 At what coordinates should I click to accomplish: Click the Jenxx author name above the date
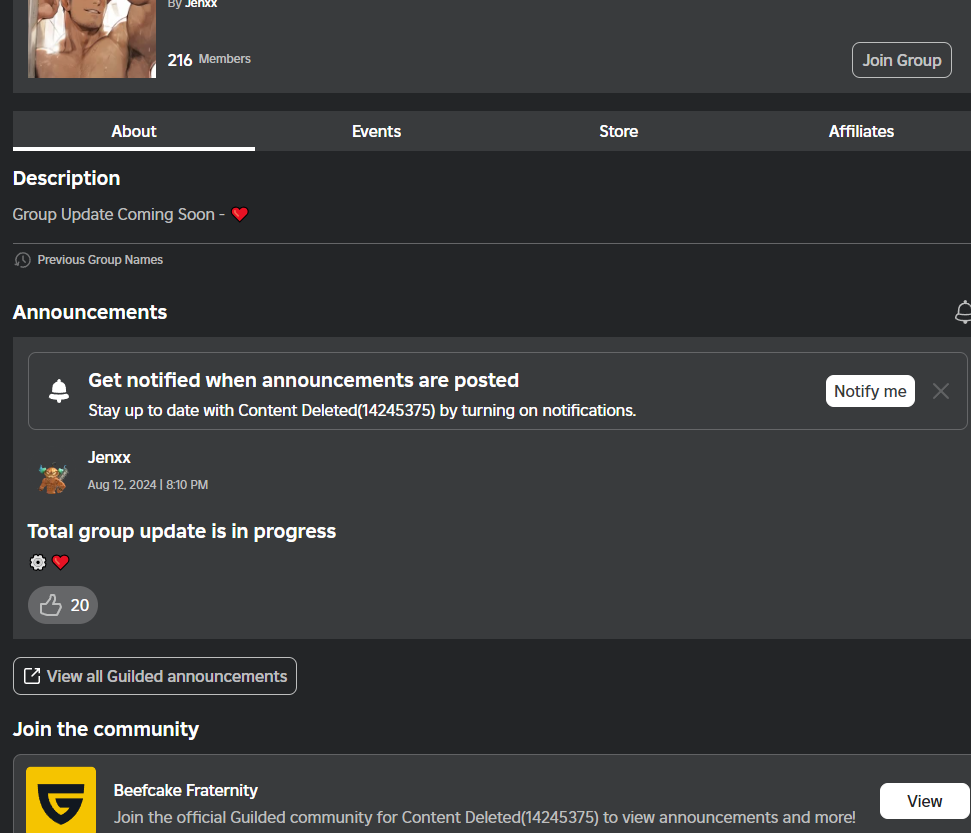click(x=109, y=457)
